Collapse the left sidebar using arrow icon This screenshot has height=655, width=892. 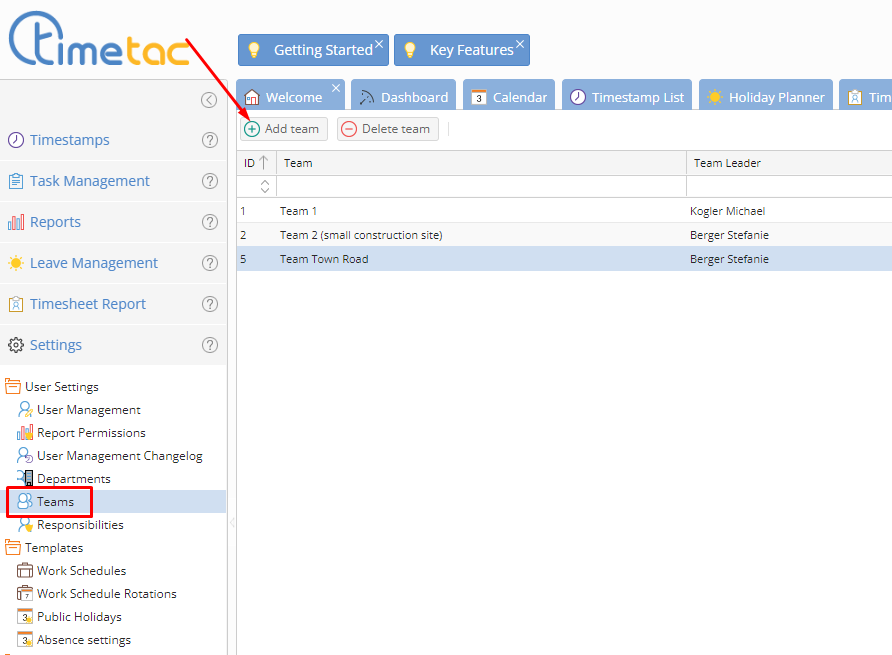point(208,99)
